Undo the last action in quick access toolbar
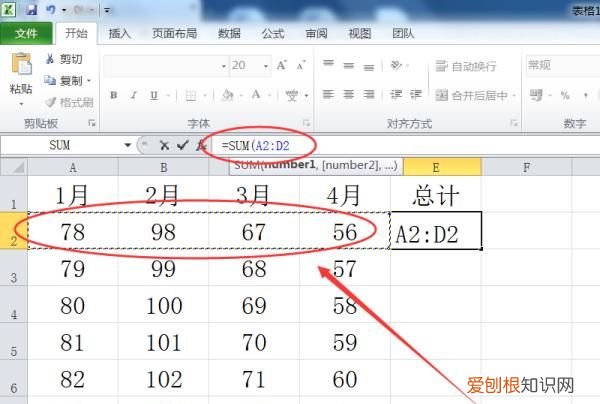Viewport: 600px width, 404px height. (51, 9)
